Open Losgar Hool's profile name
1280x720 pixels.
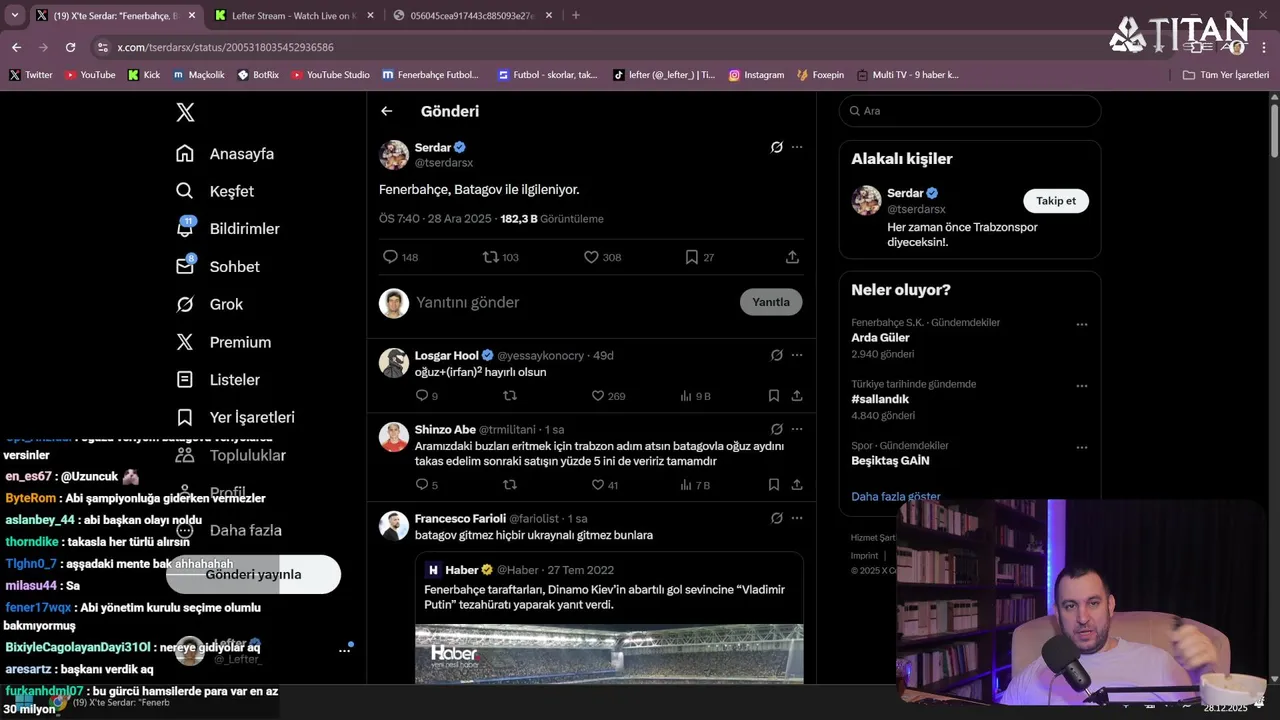pyautogui.click(x=446, y=355)
